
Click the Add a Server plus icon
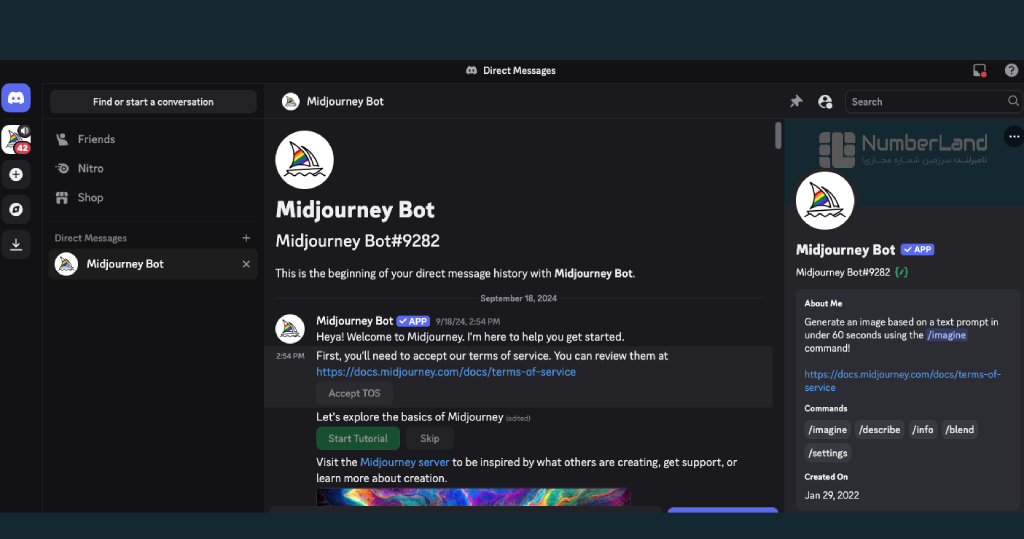[x=16, y=174]
